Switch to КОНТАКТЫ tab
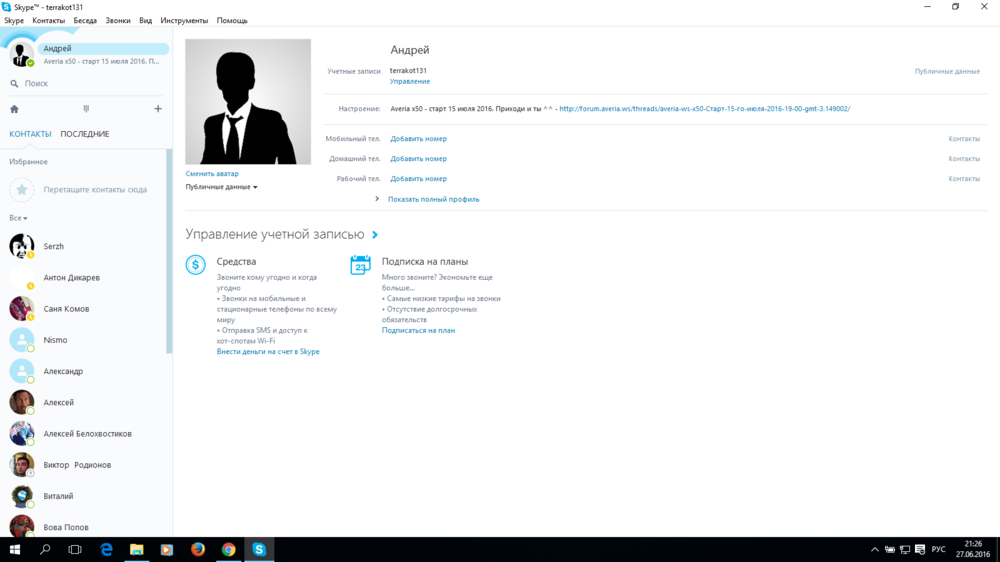The height and width of the screenshot is (562, 1000). [30, 134]
